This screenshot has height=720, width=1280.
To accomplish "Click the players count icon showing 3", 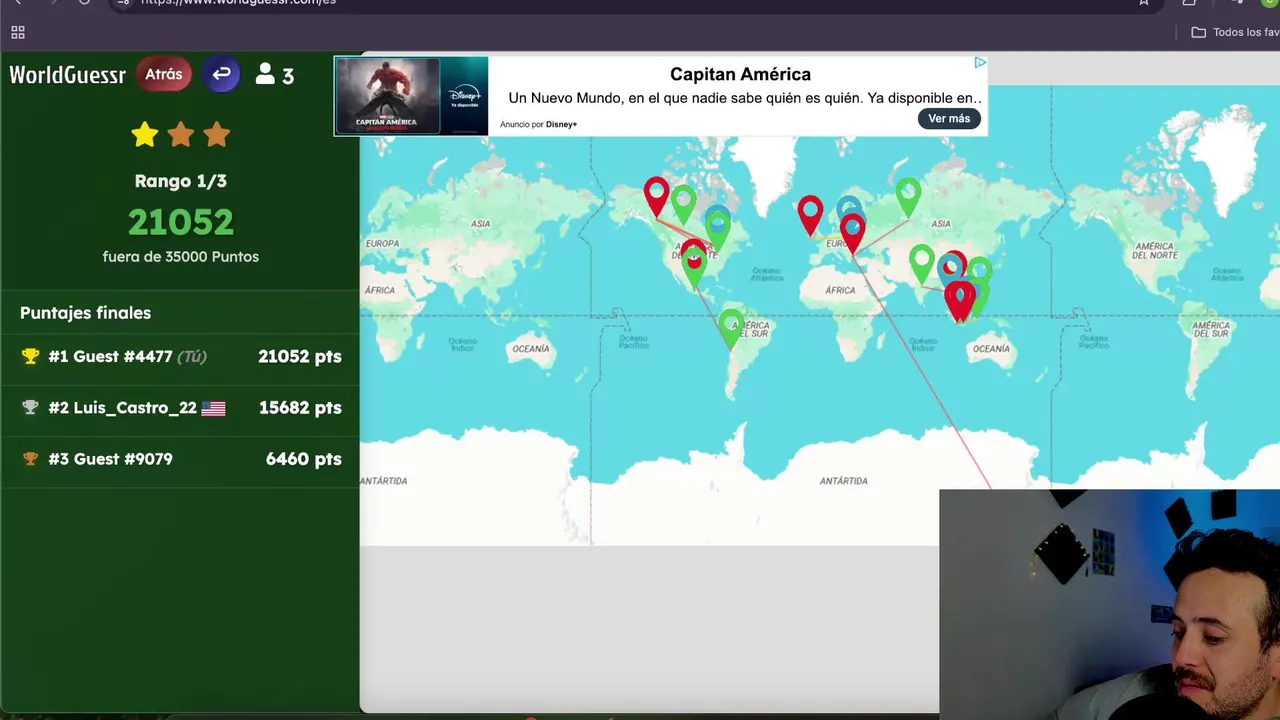I will tap(274, 75).
